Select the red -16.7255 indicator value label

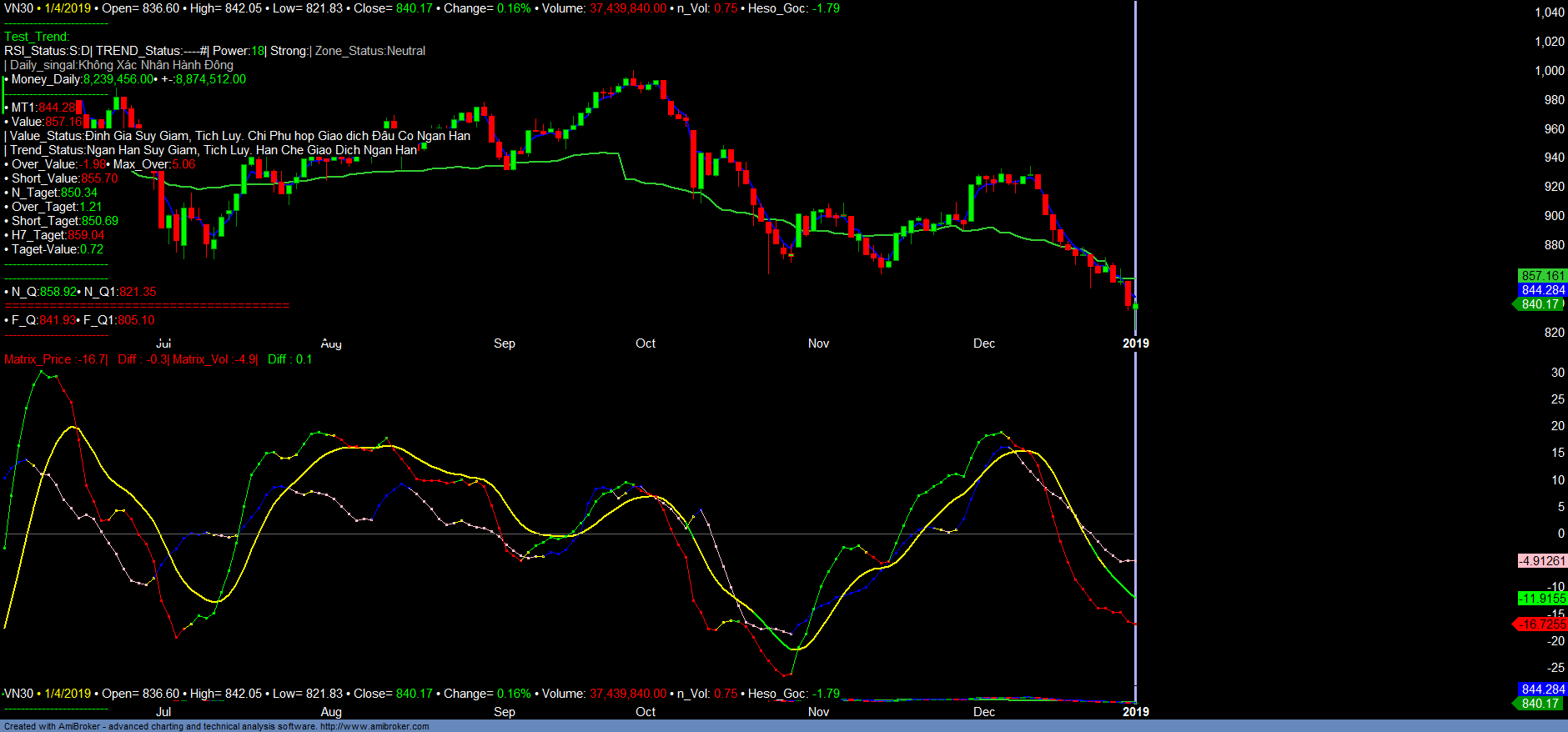coord(1541,624)
